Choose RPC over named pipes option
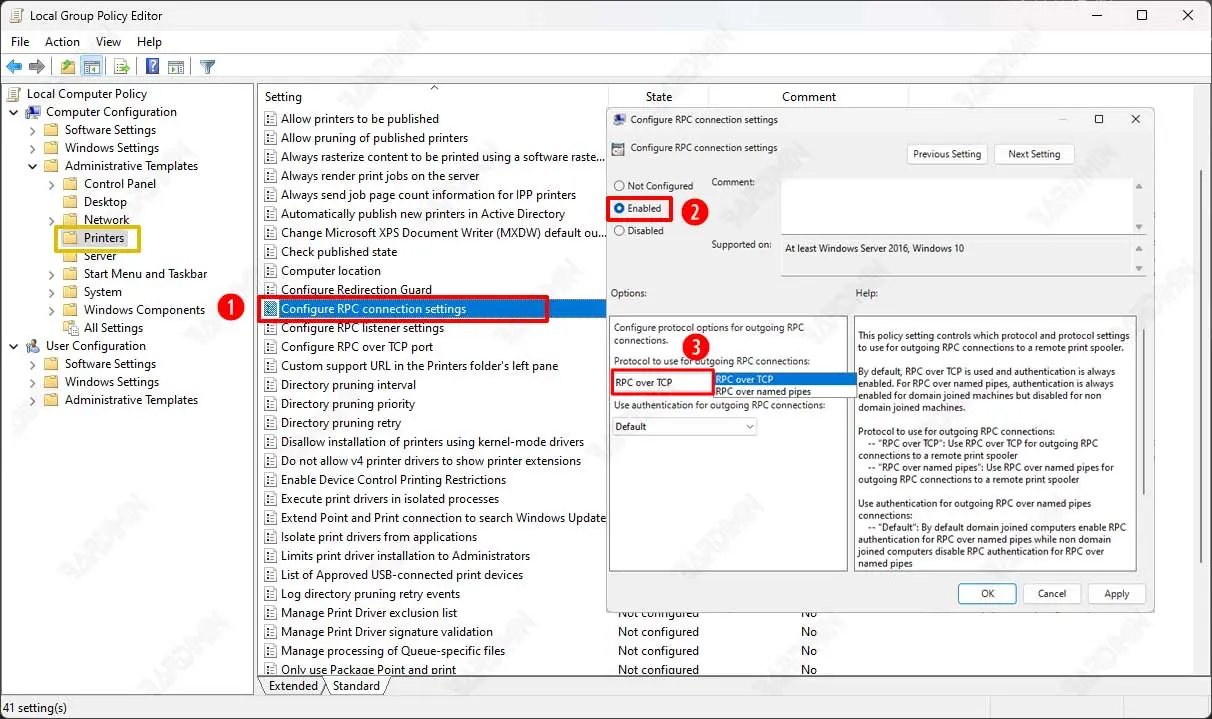This screenshot has height=719, width=1212. click(764, 392)
